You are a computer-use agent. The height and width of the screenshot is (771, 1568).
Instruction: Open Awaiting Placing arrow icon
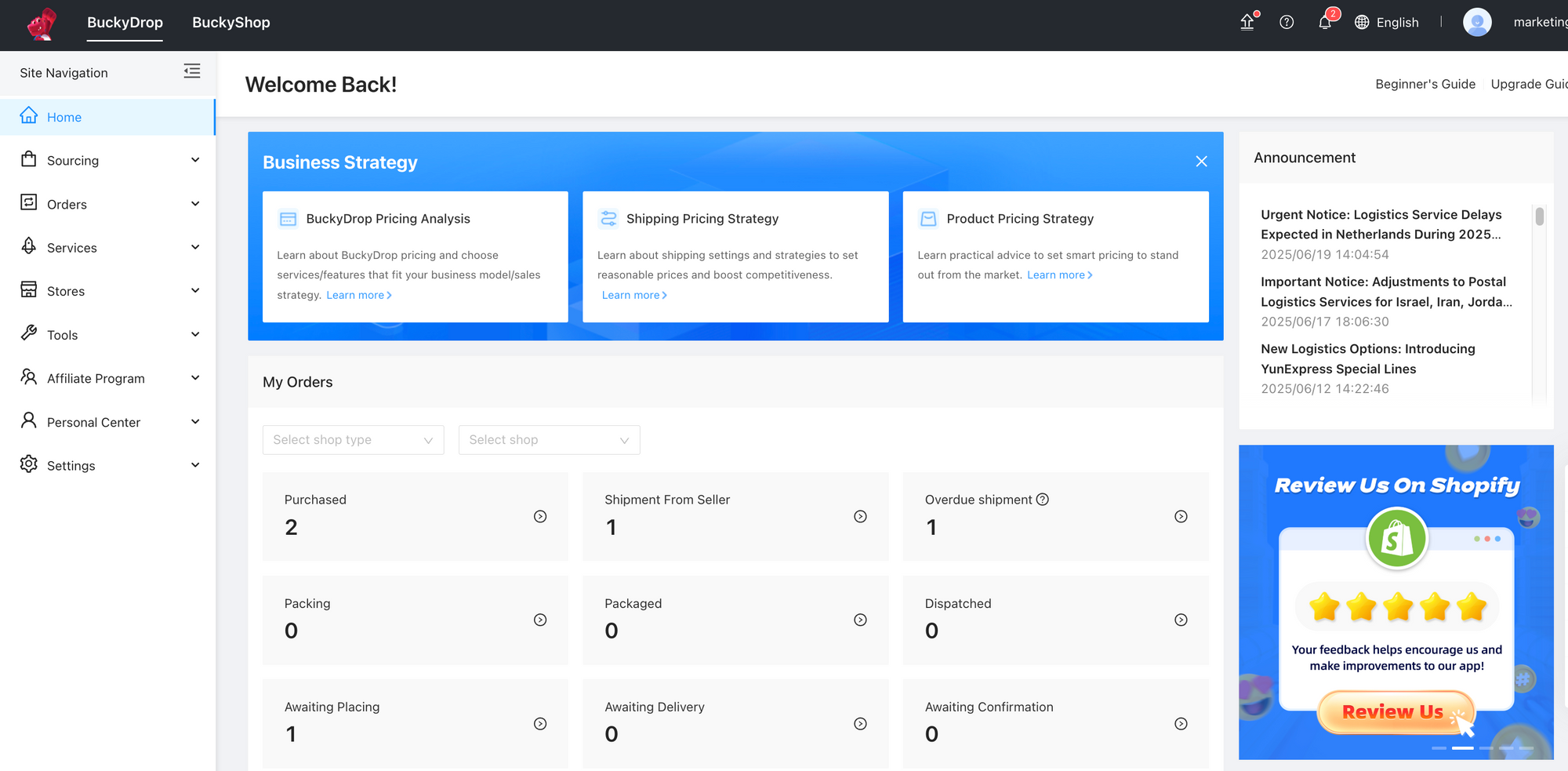[540, 724]
